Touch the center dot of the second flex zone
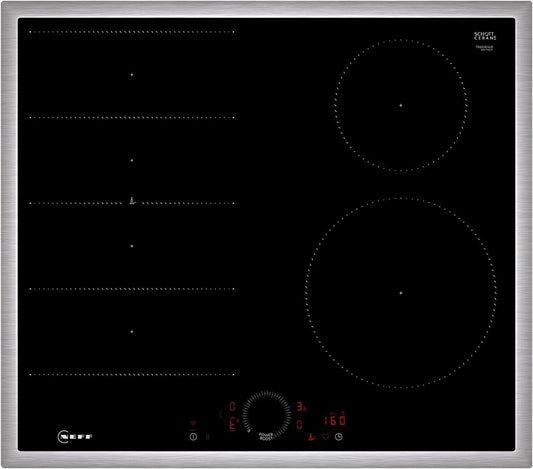 pyautogui.click(x=132, y=160)
